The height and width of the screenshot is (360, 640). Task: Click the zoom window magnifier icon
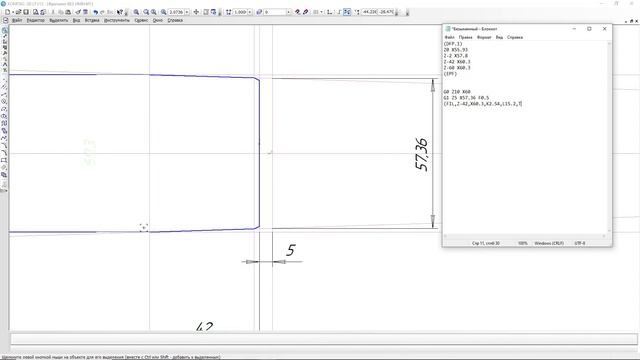[x=136, y=12]
